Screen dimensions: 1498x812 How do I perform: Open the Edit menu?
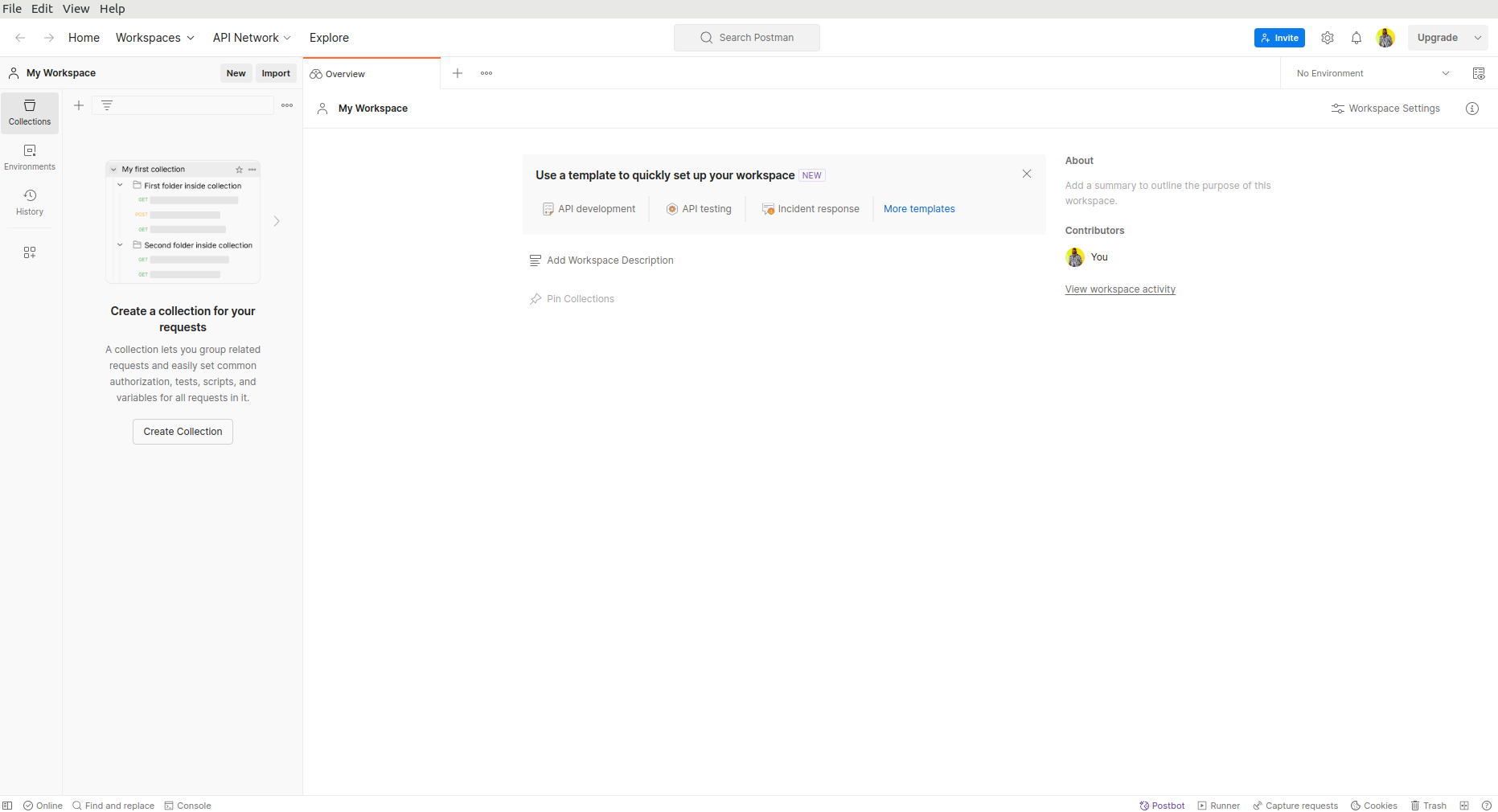click(x=42, y=9)
